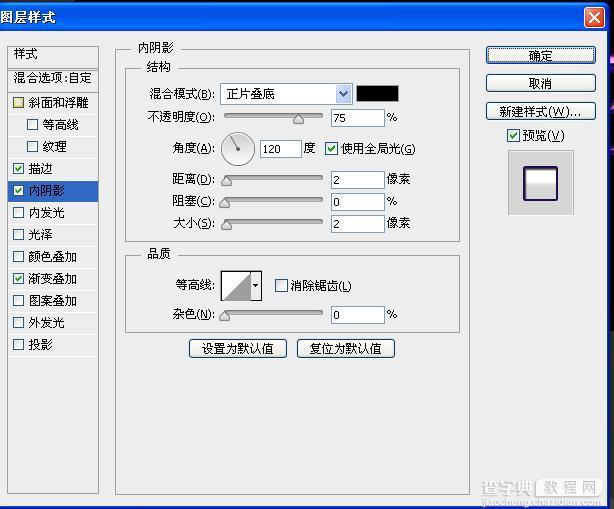Click the 杂色 percent value field
This screenshot has width=614, height=509.
click(358, 315)
